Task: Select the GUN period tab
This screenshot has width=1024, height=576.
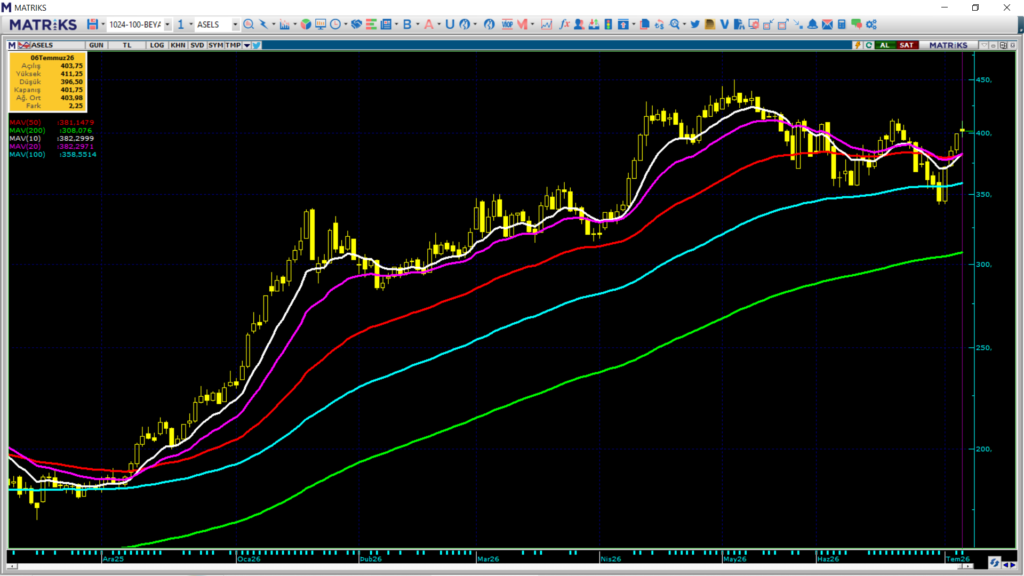Action: click(x=96, y=45)
